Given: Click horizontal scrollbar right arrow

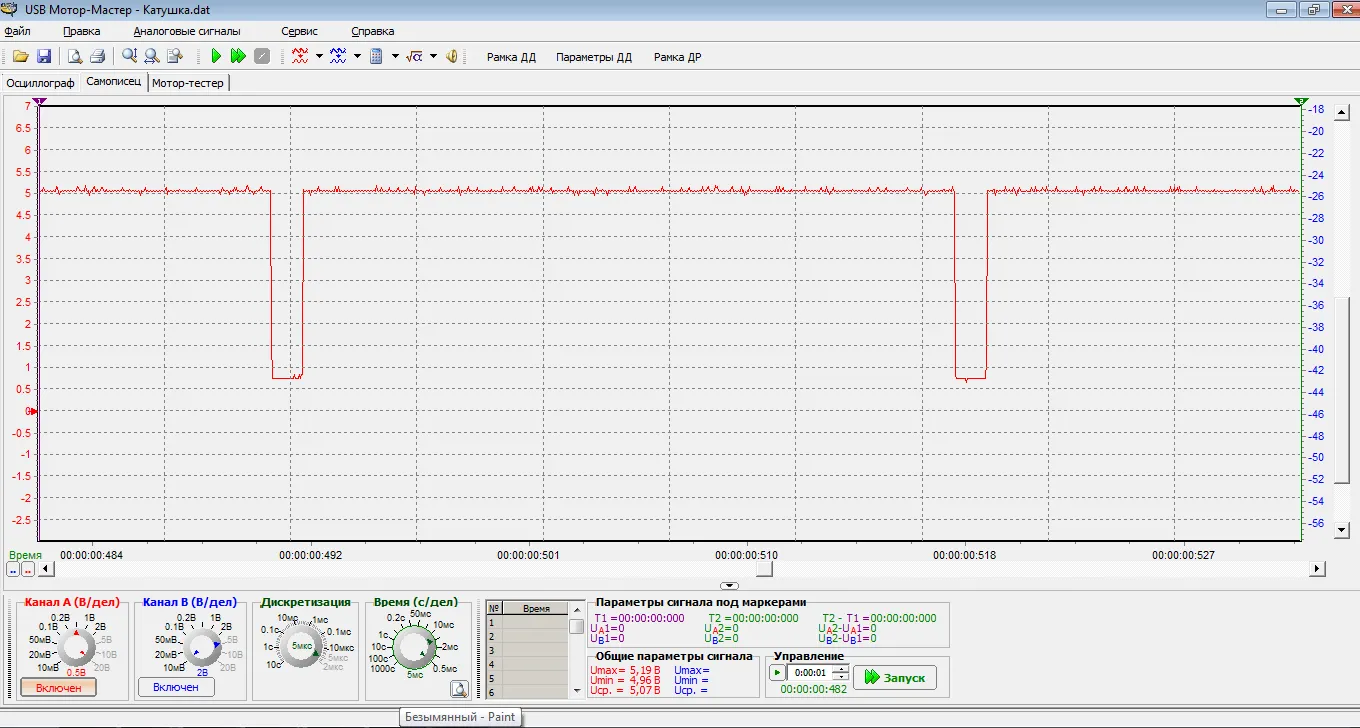Looking at the screenshot, I should click(1318, 568).
